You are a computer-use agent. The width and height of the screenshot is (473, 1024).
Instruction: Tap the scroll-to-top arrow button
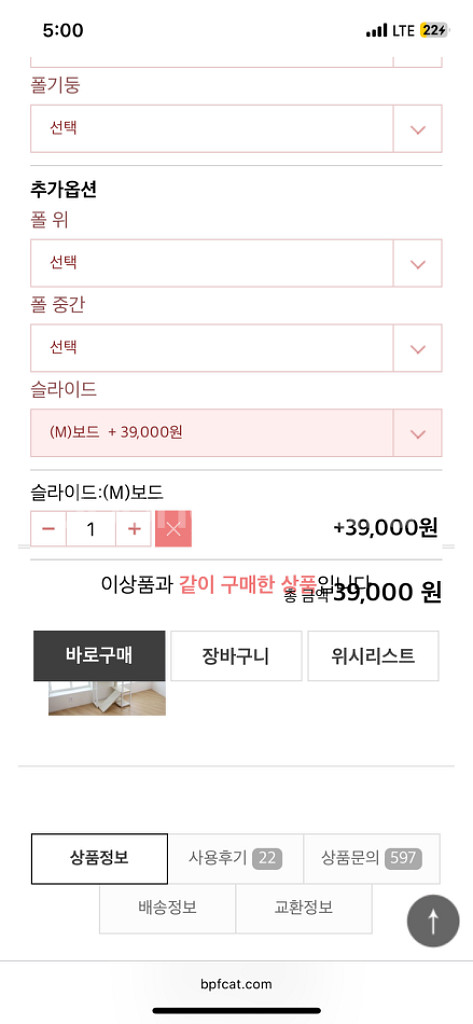[x=433, y=921]
